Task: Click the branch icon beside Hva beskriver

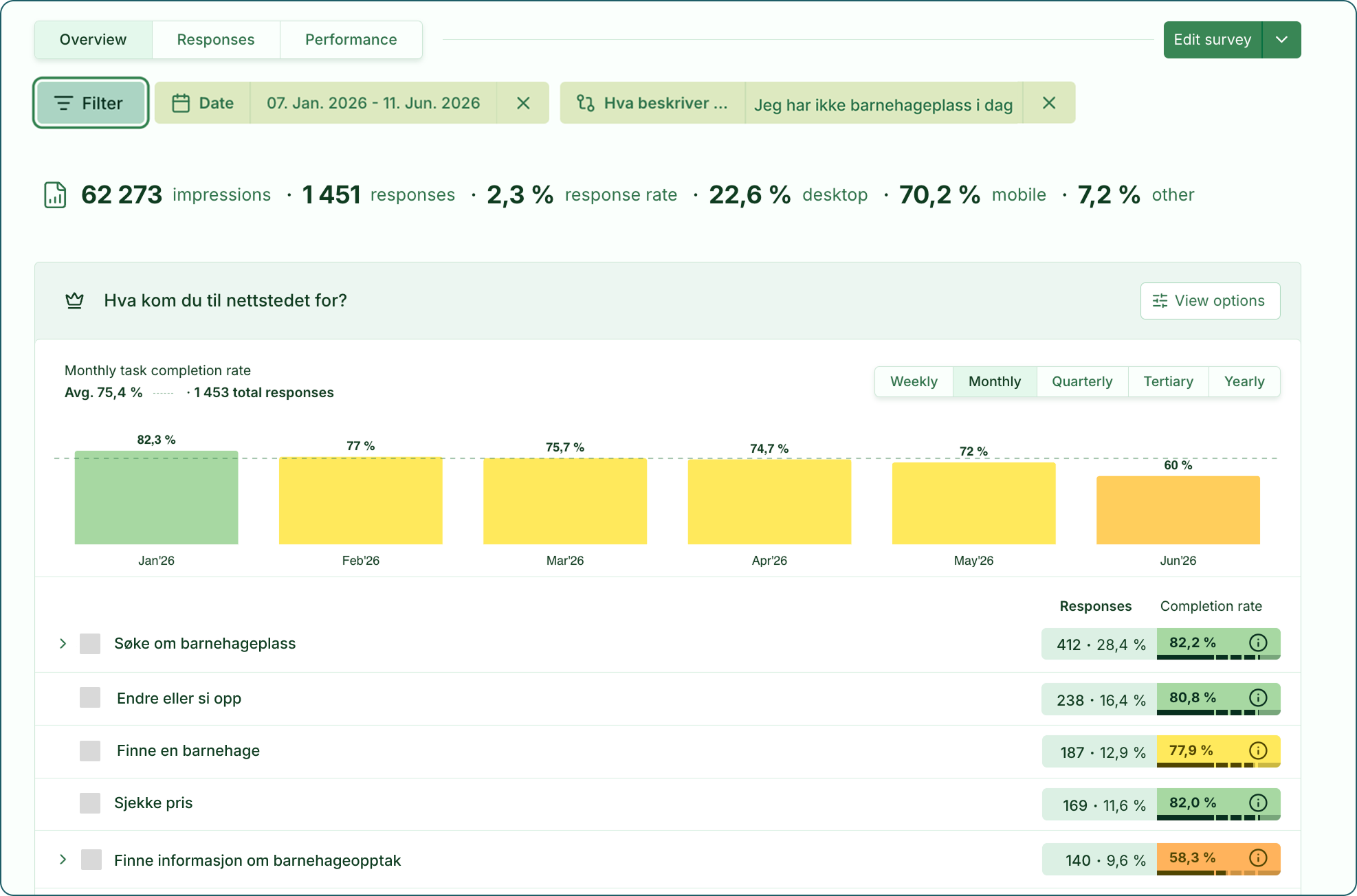Action: 586,103
